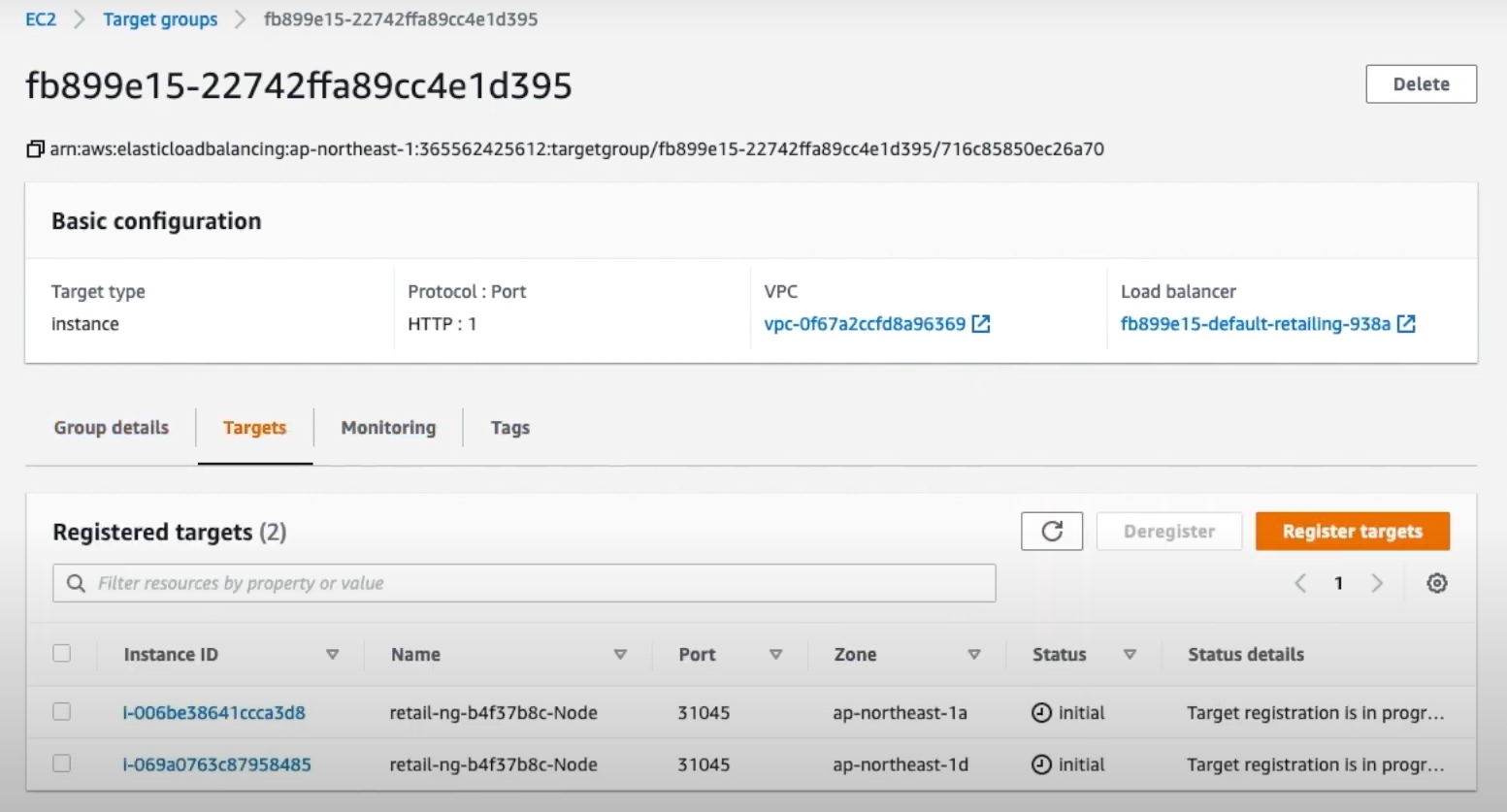This screenshot has height=812, width=1507.
Task: Go to next page of targets
Action: (1377, 583)
